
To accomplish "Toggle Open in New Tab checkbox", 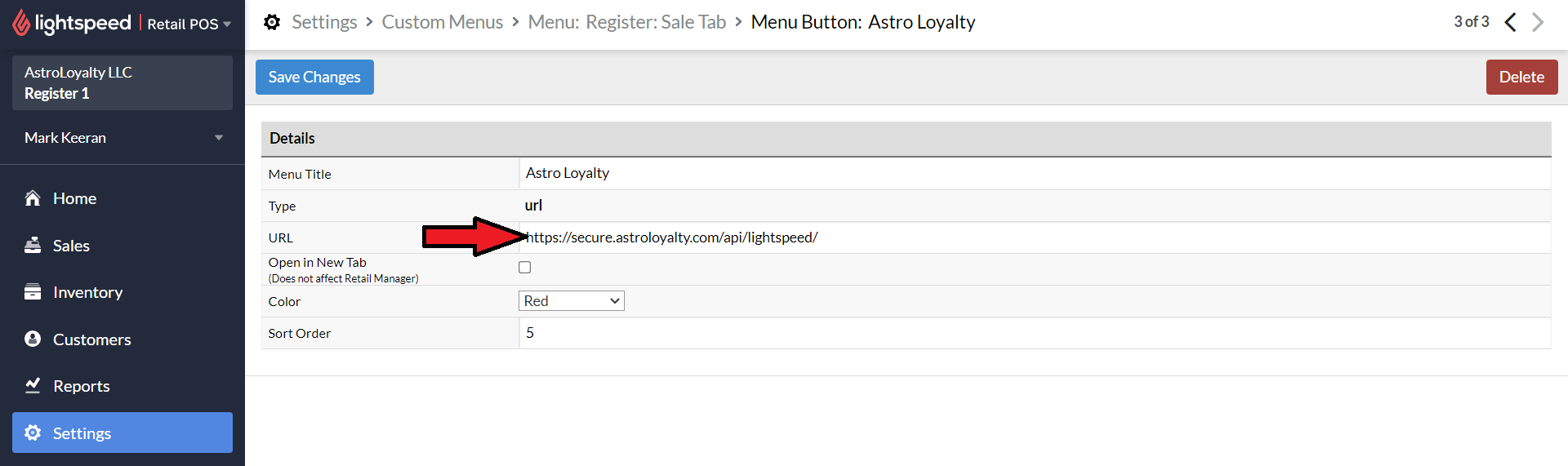I will [x=525, y=268].
